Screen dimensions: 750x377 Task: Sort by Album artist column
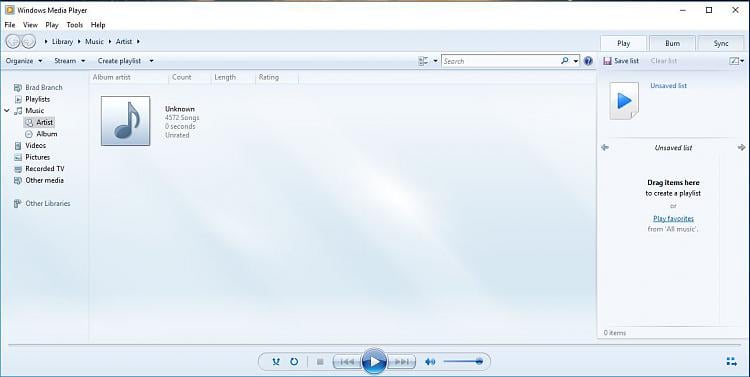click(129, 77)
